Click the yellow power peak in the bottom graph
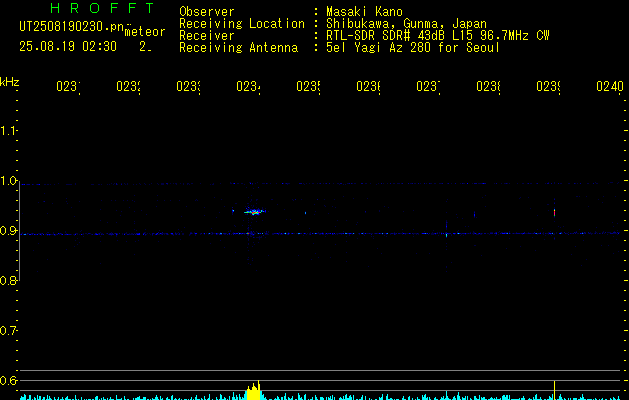This screenshot has height=400, width=629. 253,390
